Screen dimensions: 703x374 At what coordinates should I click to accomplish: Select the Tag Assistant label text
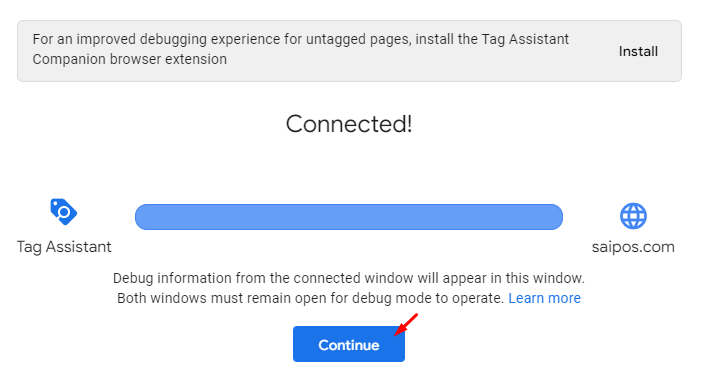[x=64, y=247]
